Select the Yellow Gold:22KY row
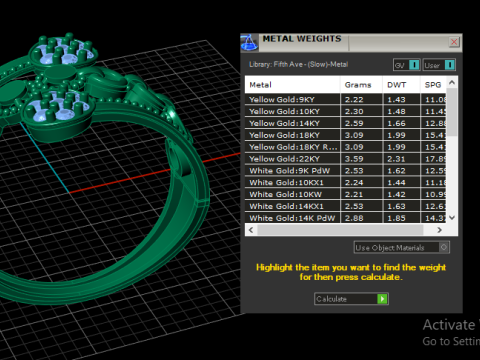Screen dimensions: 480x360 pos(345,159)
